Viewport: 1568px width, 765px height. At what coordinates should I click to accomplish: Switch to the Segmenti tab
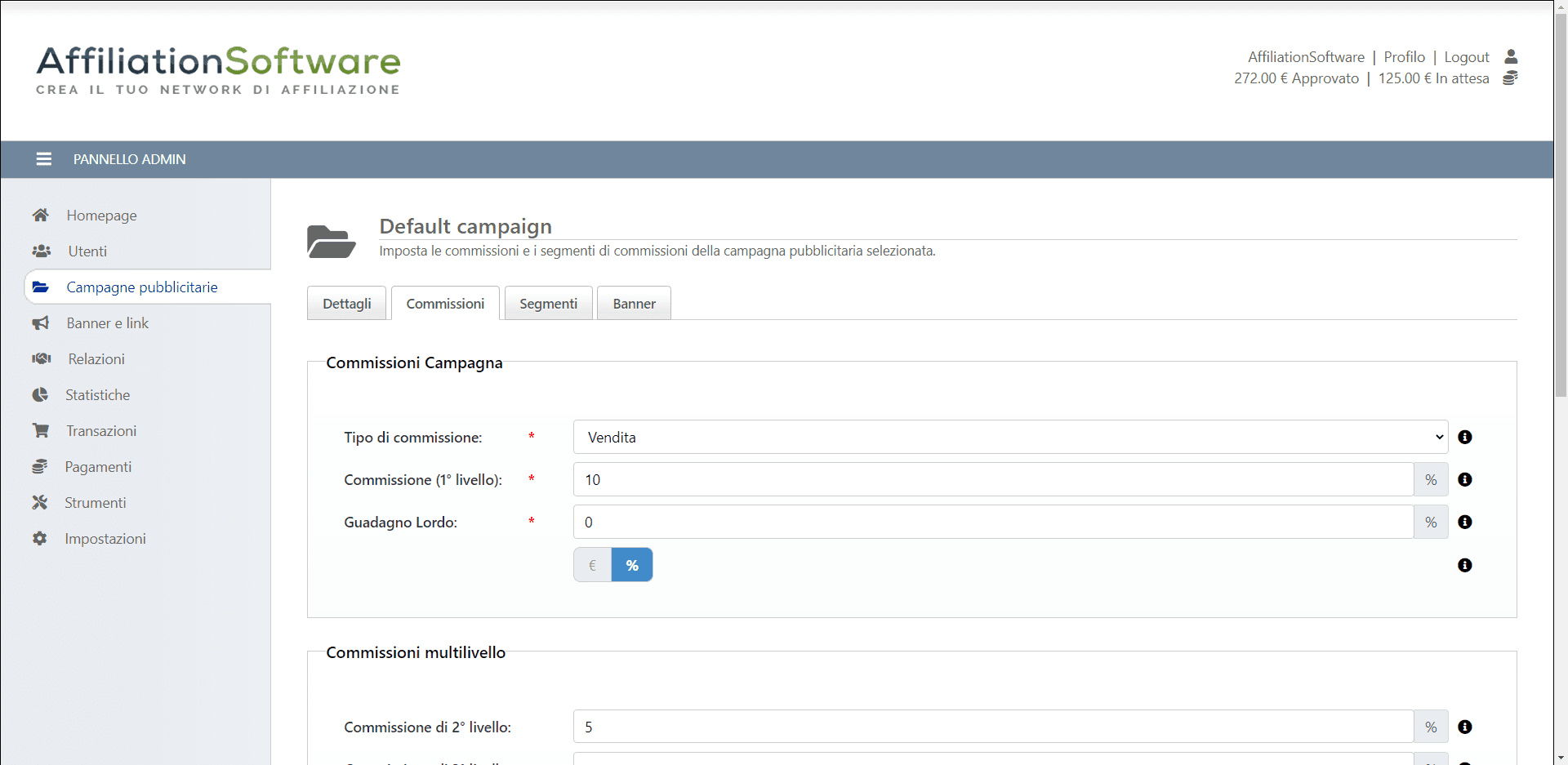(548, 304)
